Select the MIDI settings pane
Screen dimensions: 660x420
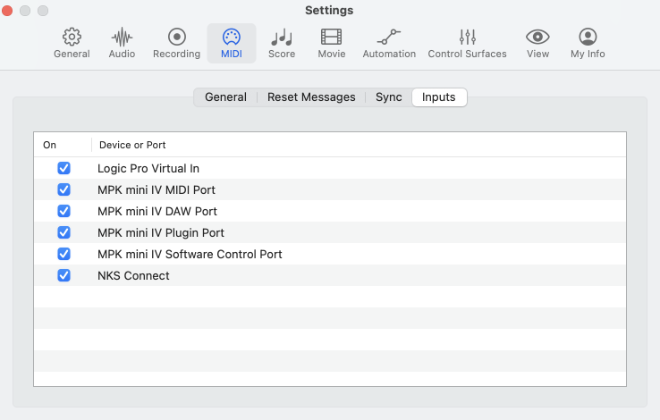click(x=232, y=43)
